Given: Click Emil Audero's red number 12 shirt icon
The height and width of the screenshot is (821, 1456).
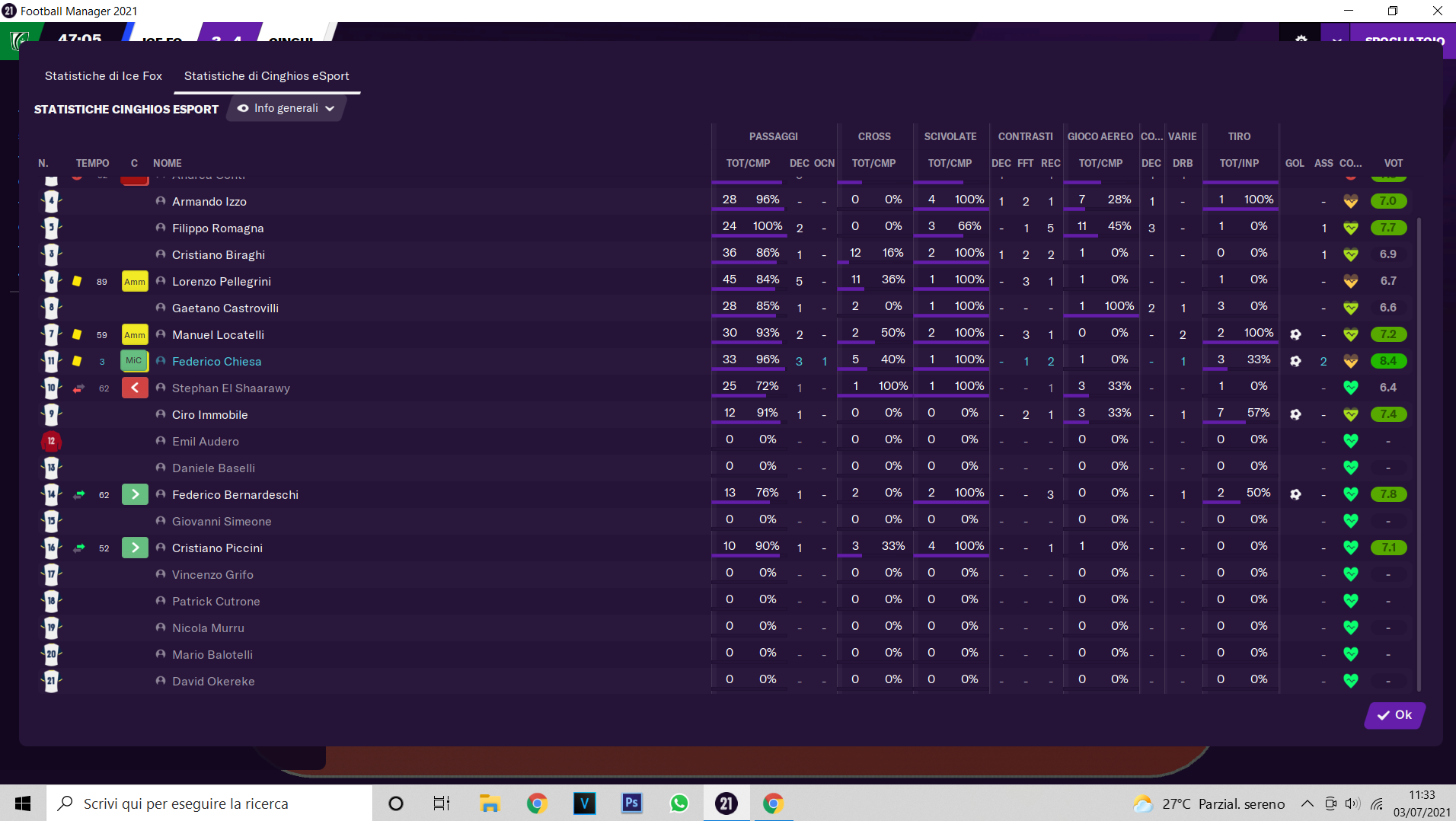Looking at the screenshot, I should 51,441.
